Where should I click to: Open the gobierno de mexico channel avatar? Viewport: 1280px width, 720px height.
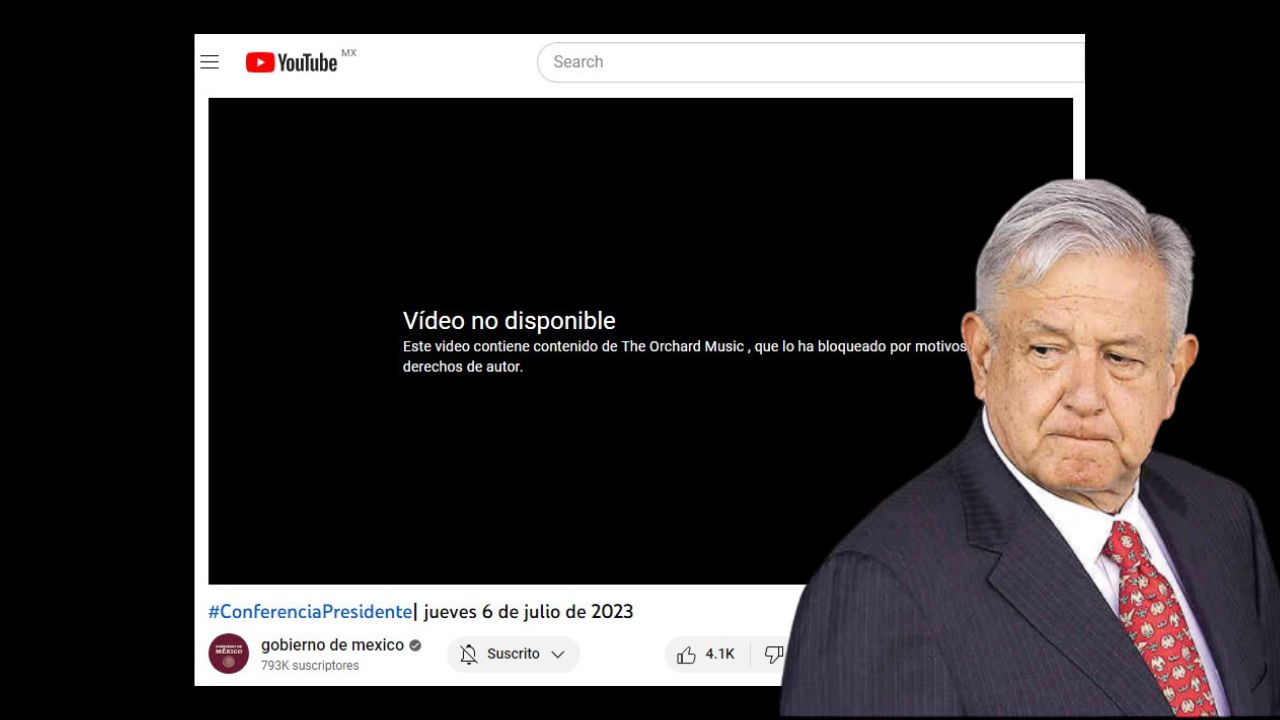click(x=228, y=653)
